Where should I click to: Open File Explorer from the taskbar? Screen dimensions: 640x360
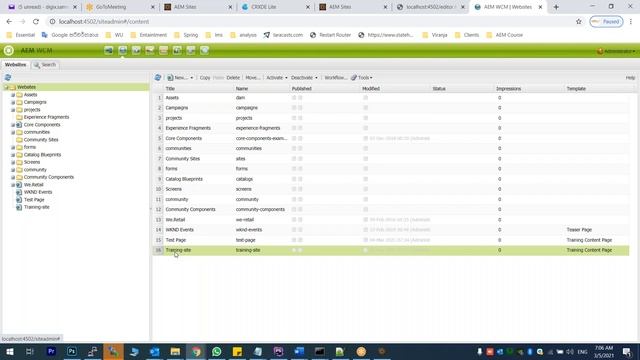(x=175, y=351)
